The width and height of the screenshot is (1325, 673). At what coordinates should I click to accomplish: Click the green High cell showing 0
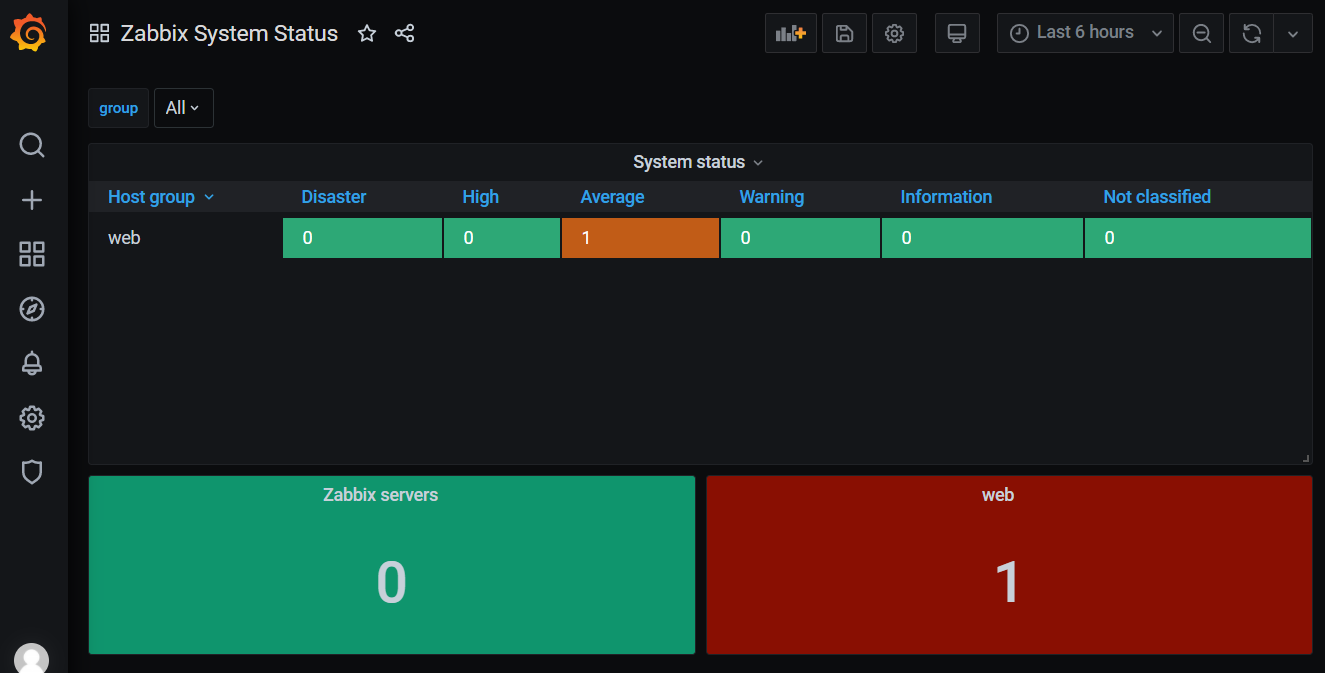point(502,238)
